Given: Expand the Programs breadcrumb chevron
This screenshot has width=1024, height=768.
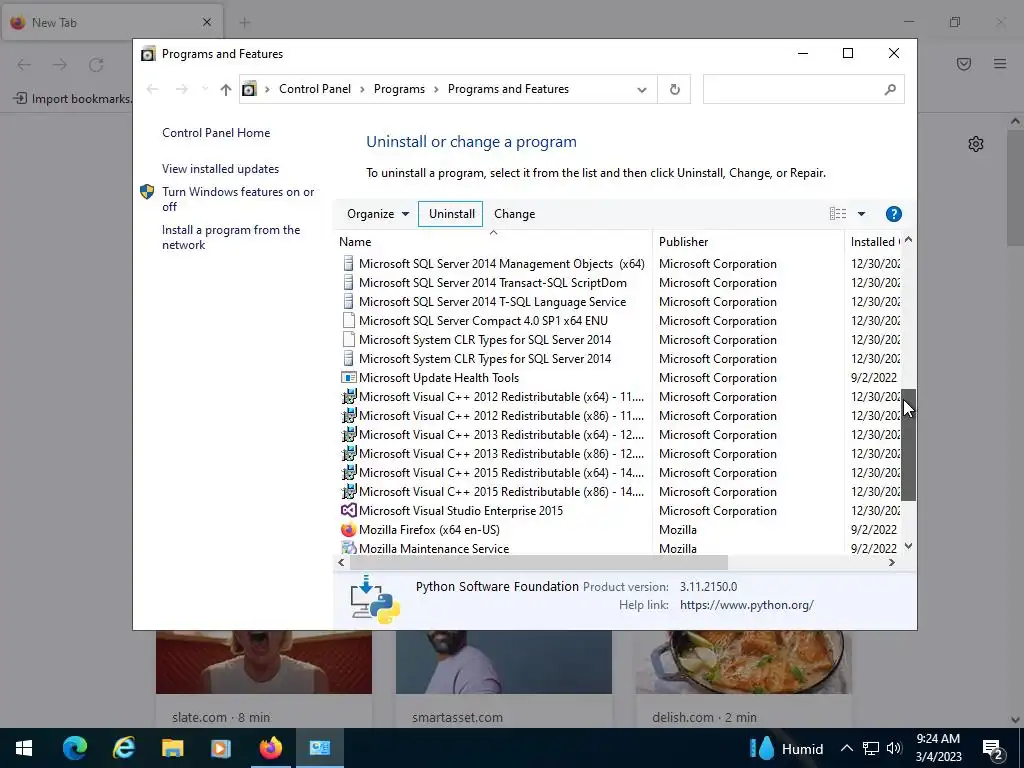Looking at the screenshot, I should pyautogui.click(x=436, y=89).
